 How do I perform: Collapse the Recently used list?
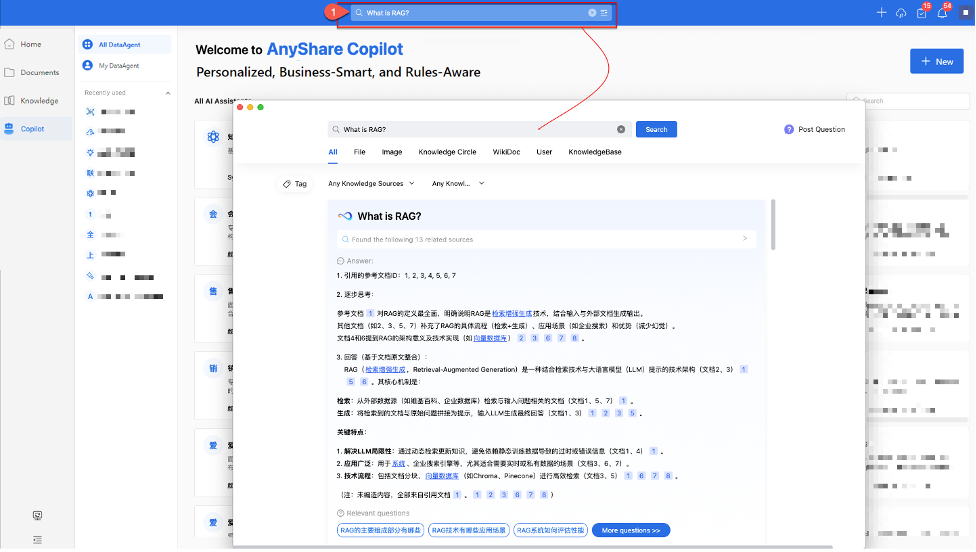click(167, 93)
